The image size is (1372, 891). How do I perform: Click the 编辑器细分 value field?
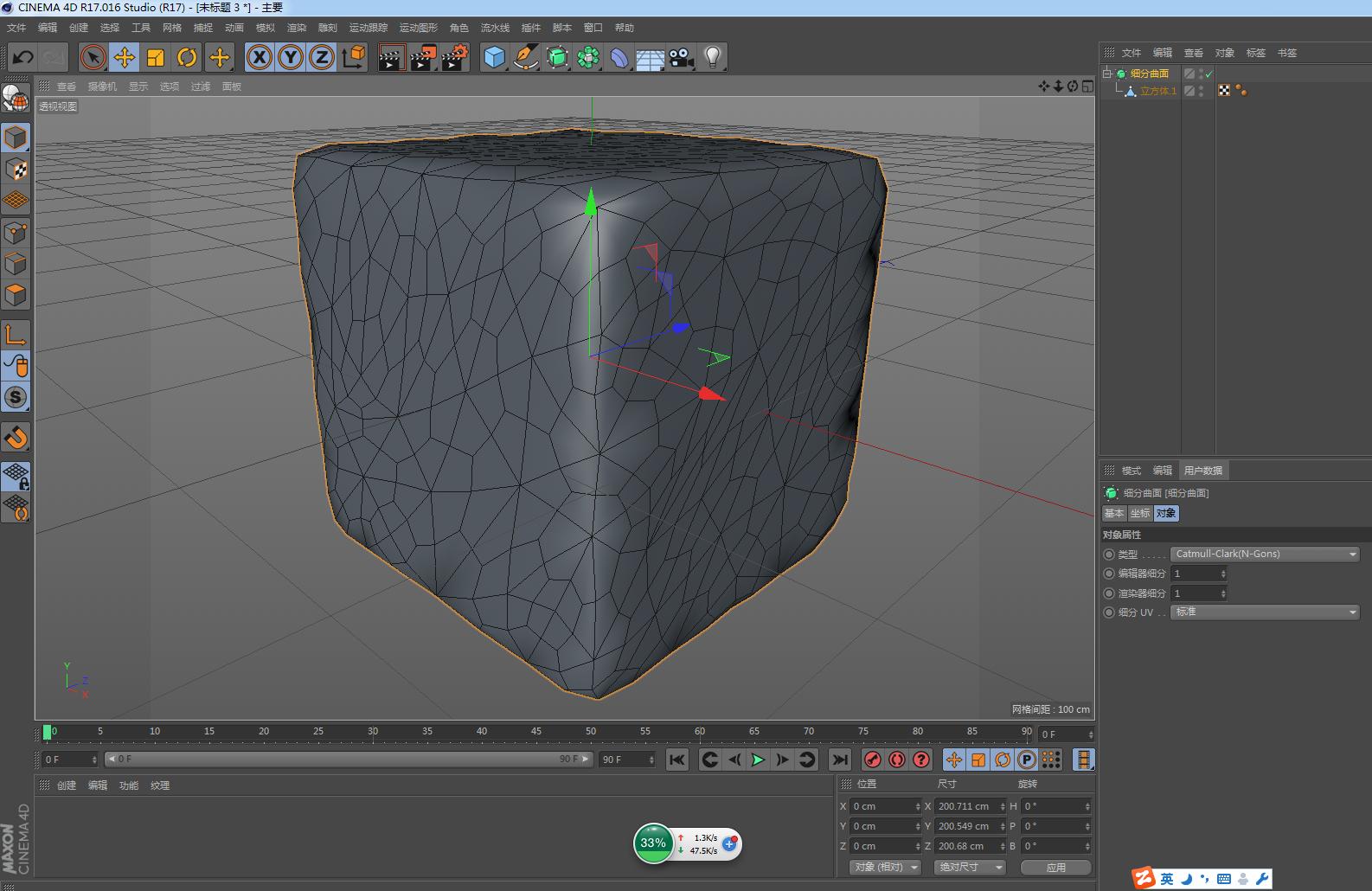click(1194, 574)
